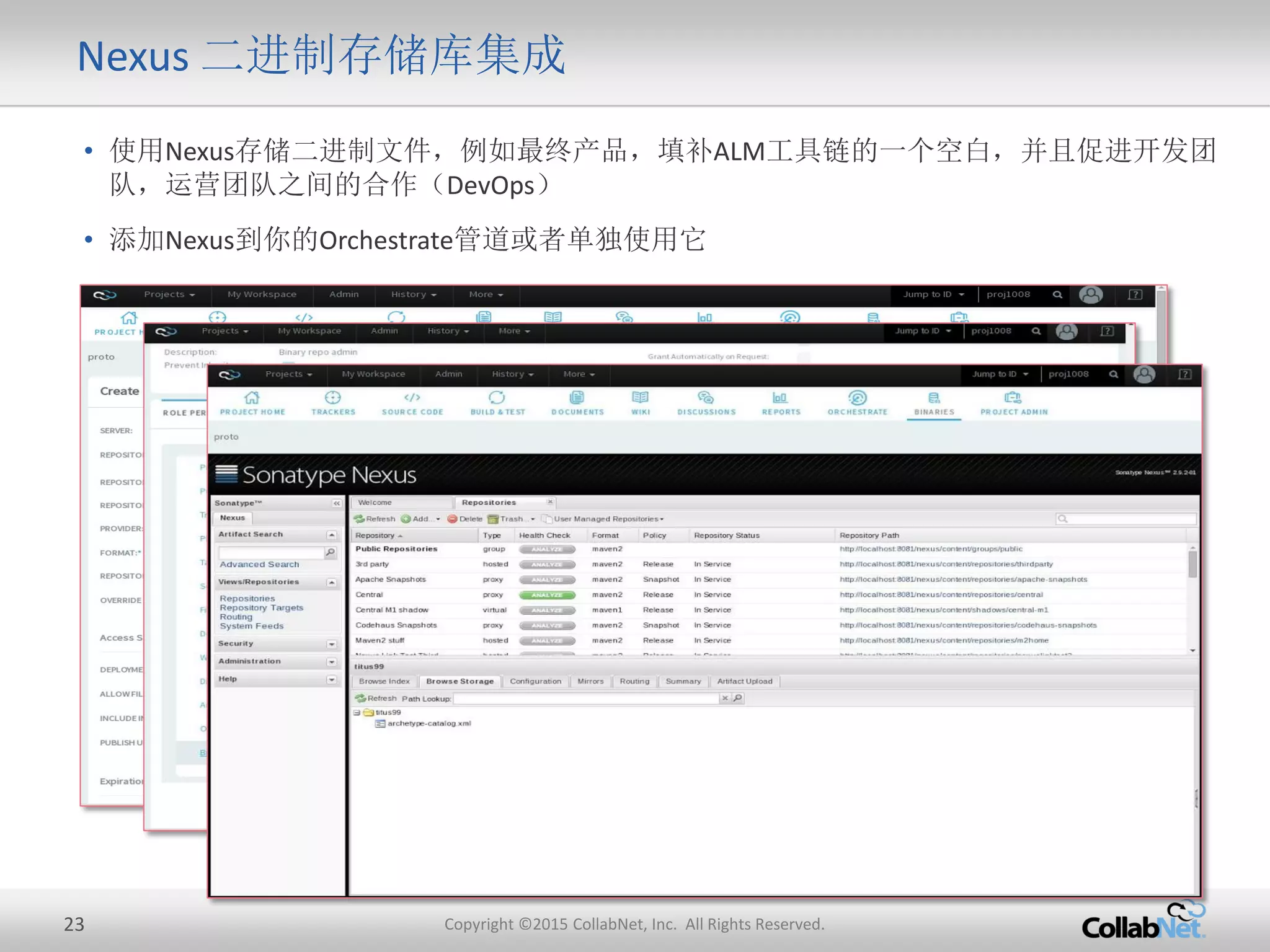Click the Artifact Search magnifier icon
Image resolution: width=1270 pixels, height=952 pixels.
pos(331,552)
